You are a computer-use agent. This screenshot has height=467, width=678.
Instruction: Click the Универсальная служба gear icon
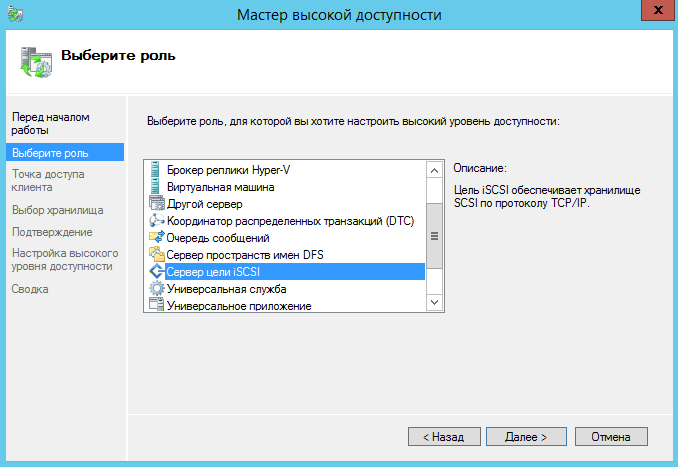(x=155, y=288)
